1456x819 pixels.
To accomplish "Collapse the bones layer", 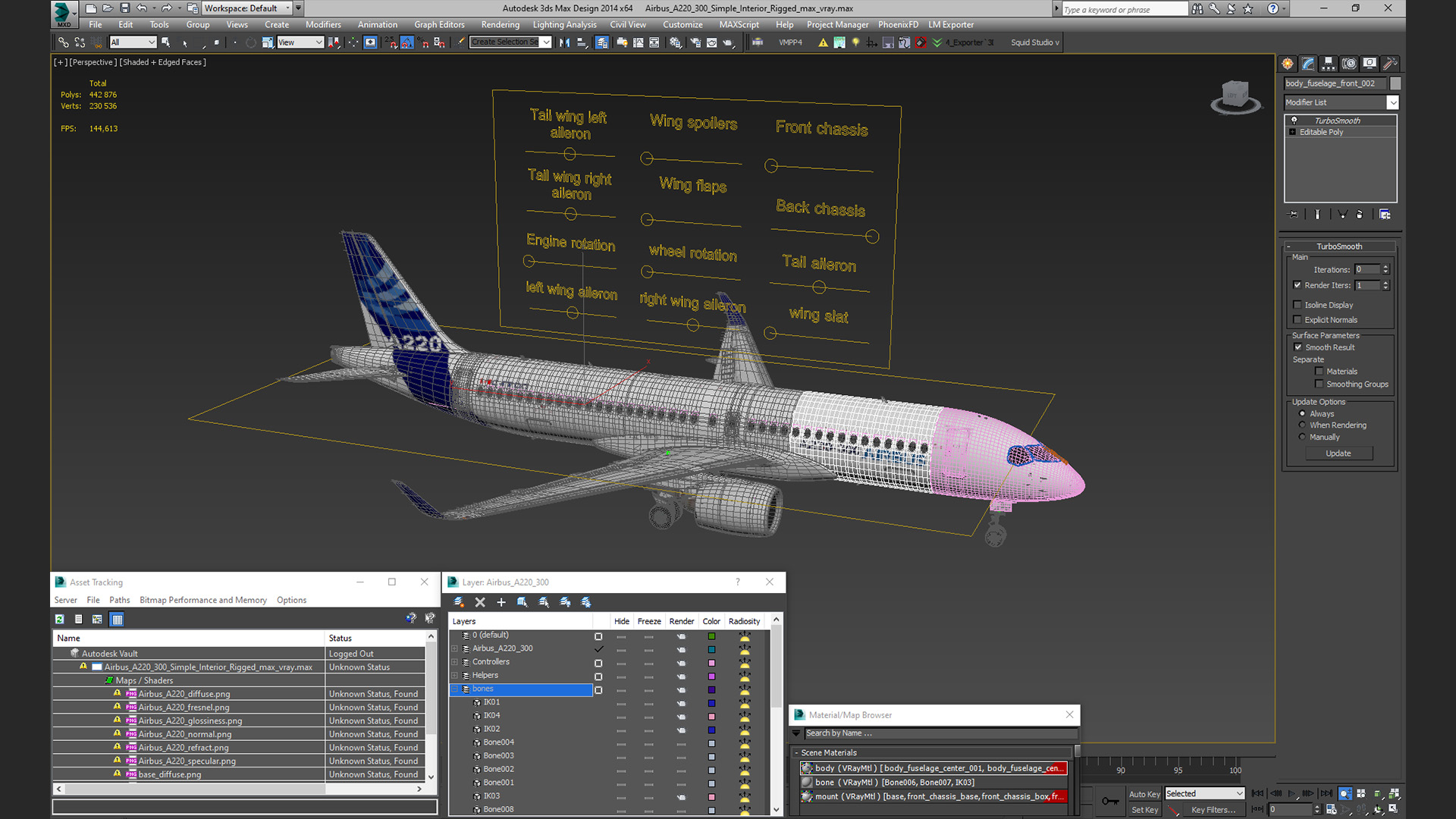I will click(x=455, y=689).
